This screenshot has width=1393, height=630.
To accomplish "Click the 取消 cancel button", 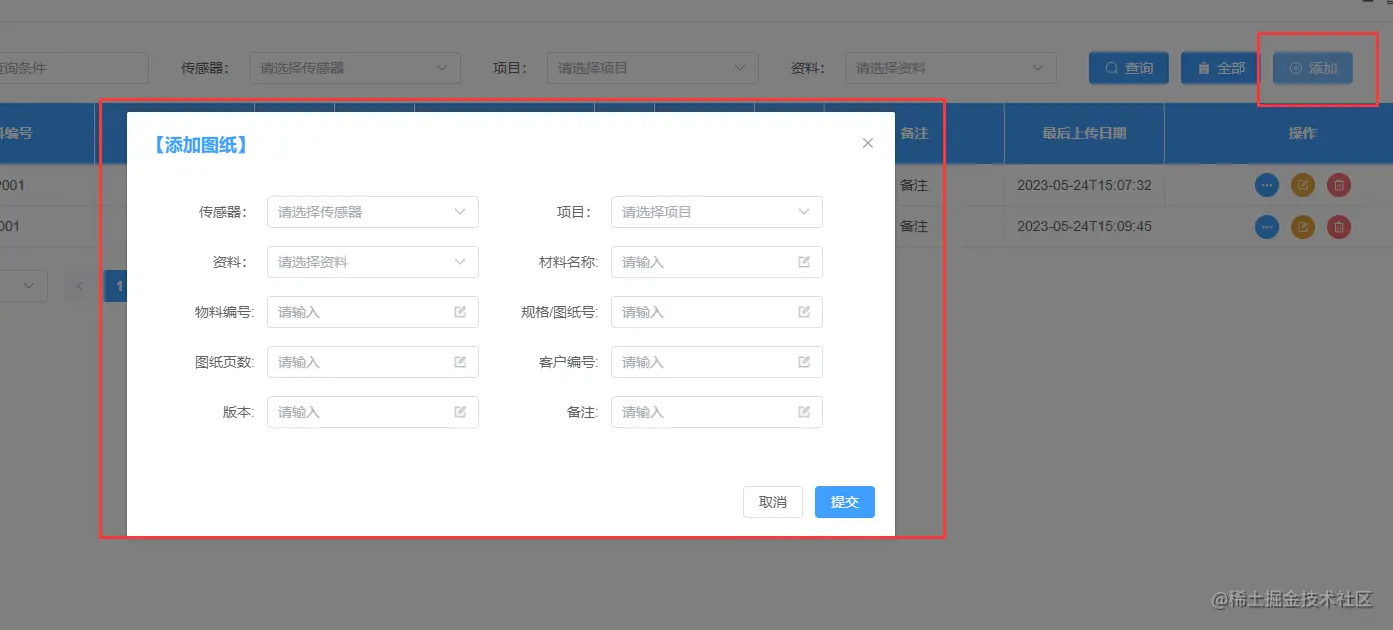I will pyautogui.click(x=773, y=502).
